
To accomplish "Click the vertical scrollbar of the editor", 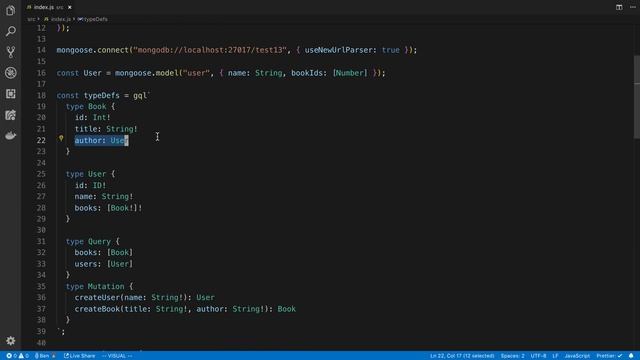I will pos(637,97).
